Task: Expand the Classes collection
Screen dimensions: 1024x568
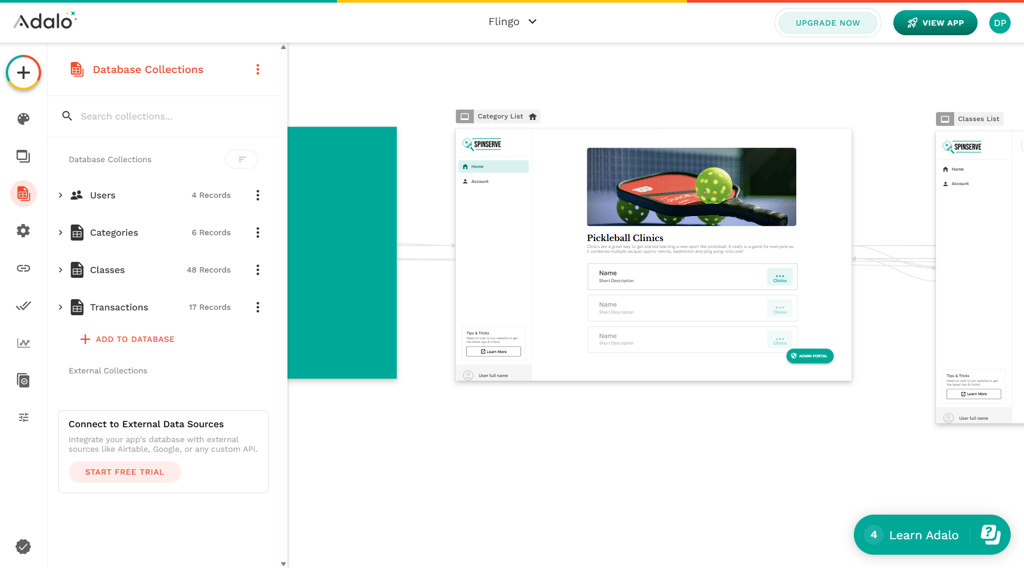Action: pos(61,270)
